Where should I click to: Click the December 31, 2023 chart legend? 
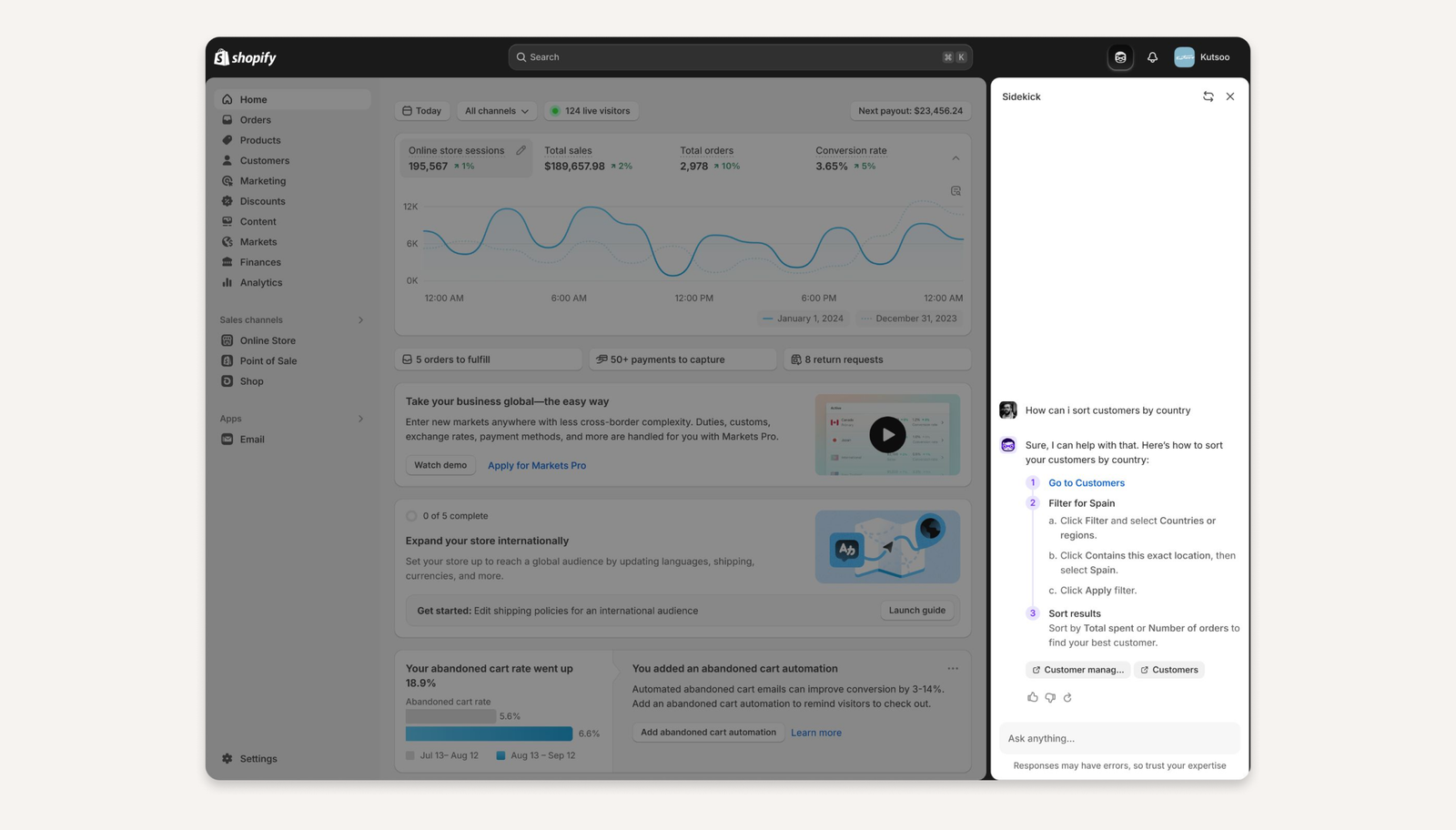tap(908, 319)
